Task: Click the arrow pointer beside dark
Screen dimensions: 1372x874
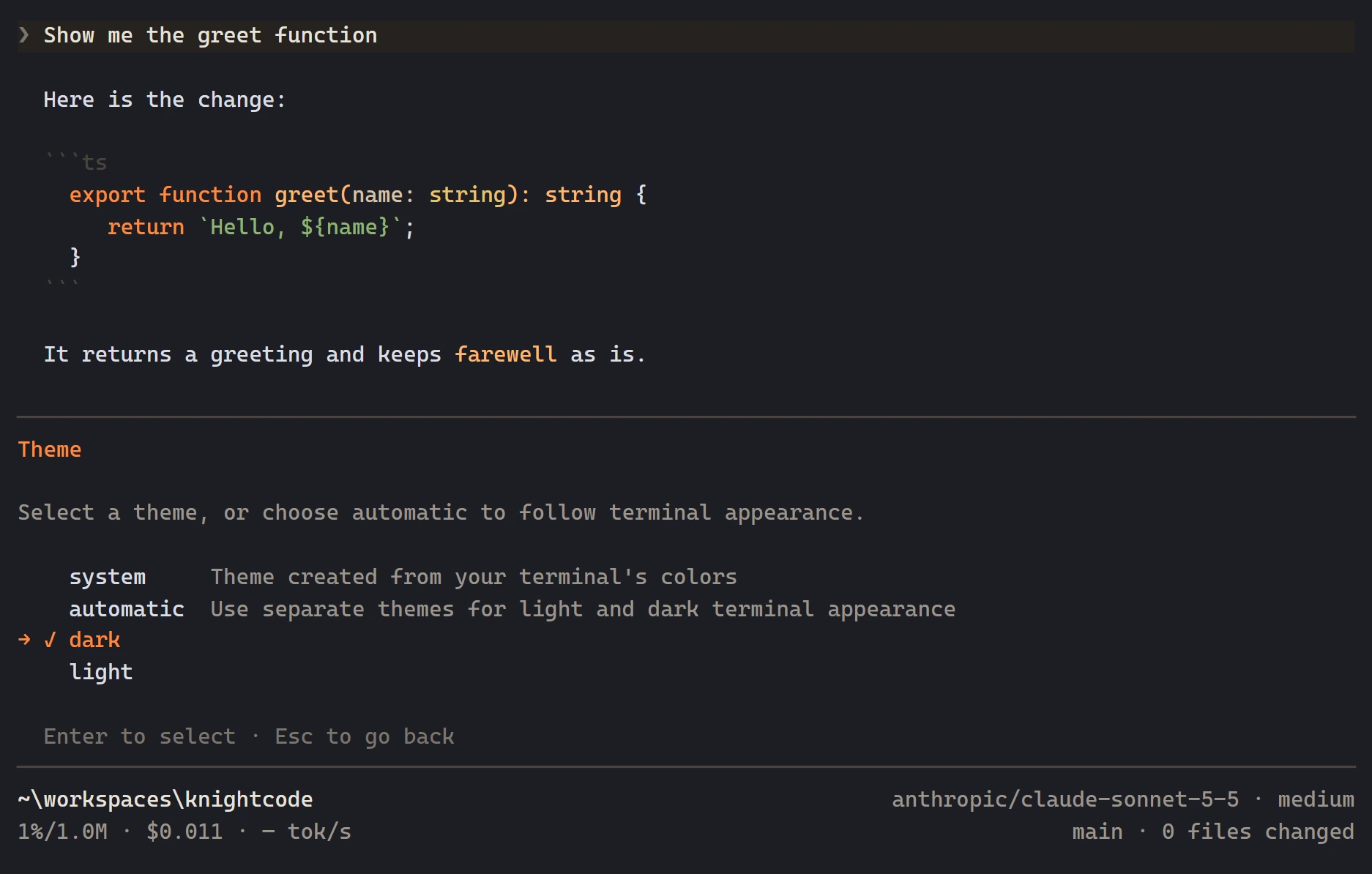Action: pos(24,640)
